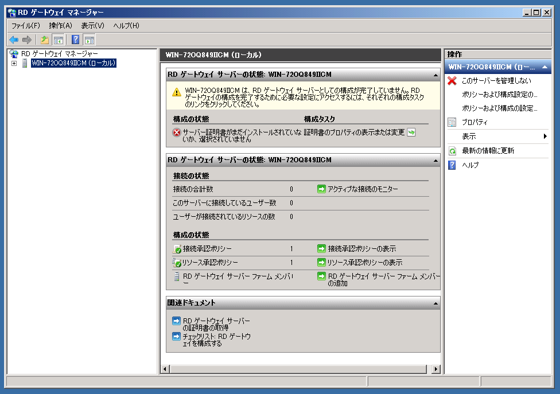Open プロパティ from the actions pane

[x=475, y=122]
